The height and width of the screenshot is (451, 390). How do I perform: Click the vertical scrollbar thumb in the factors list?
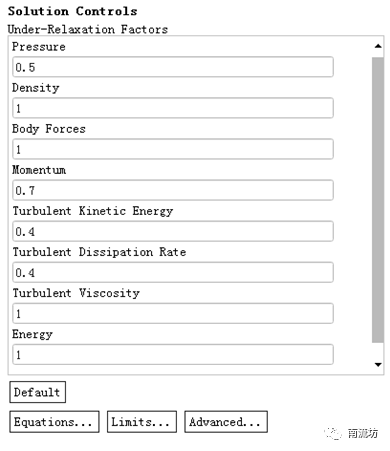pyautogui.click(x=378, y=200)
